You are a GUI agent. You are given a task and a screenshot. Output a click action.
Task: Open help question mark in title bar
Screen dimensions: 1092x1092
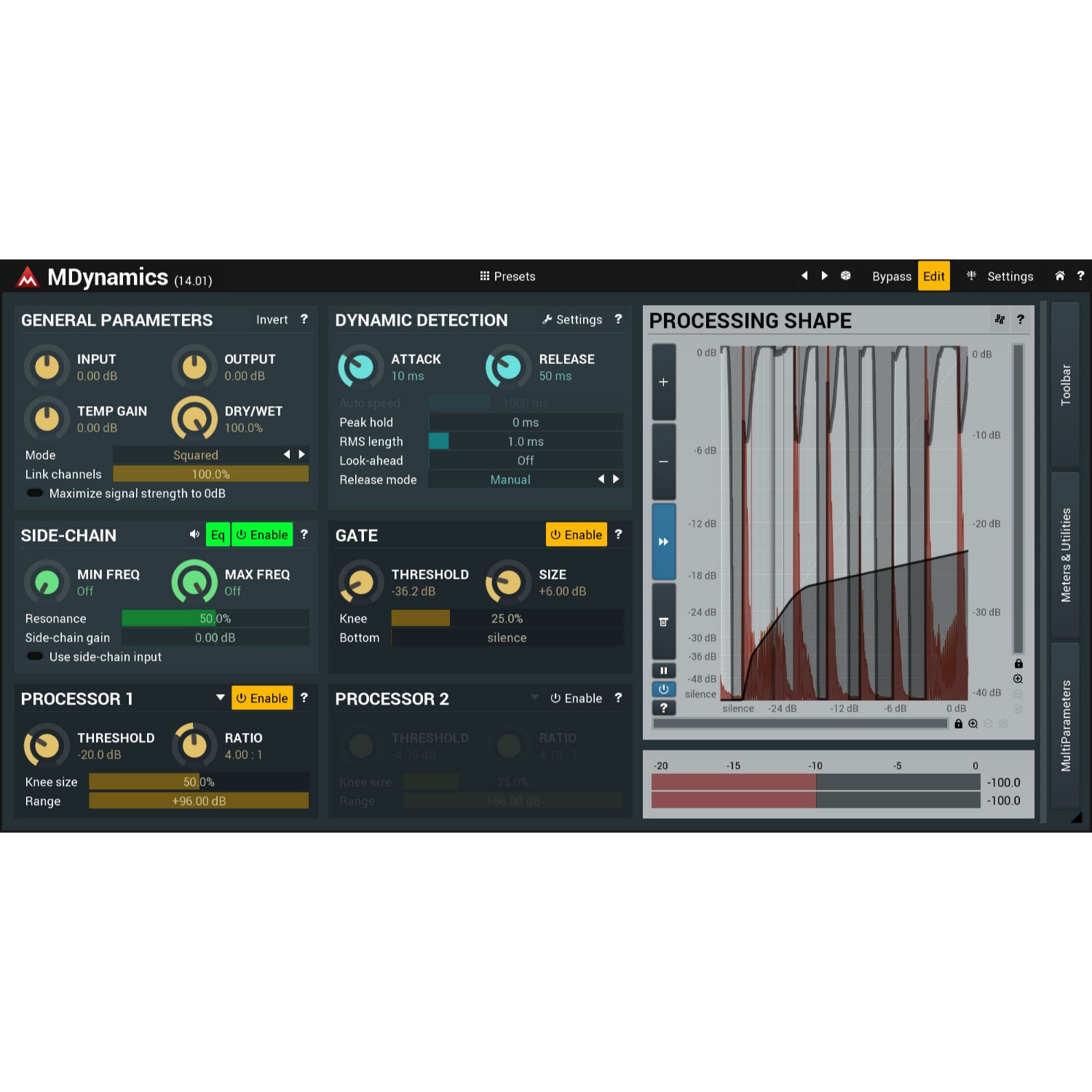click(x=1080, y=276)
